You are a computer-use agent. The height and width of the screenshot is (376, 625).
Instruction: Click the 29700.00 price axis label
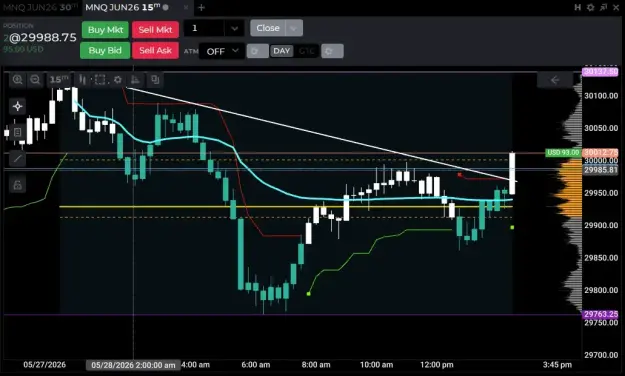coord(601,355)
